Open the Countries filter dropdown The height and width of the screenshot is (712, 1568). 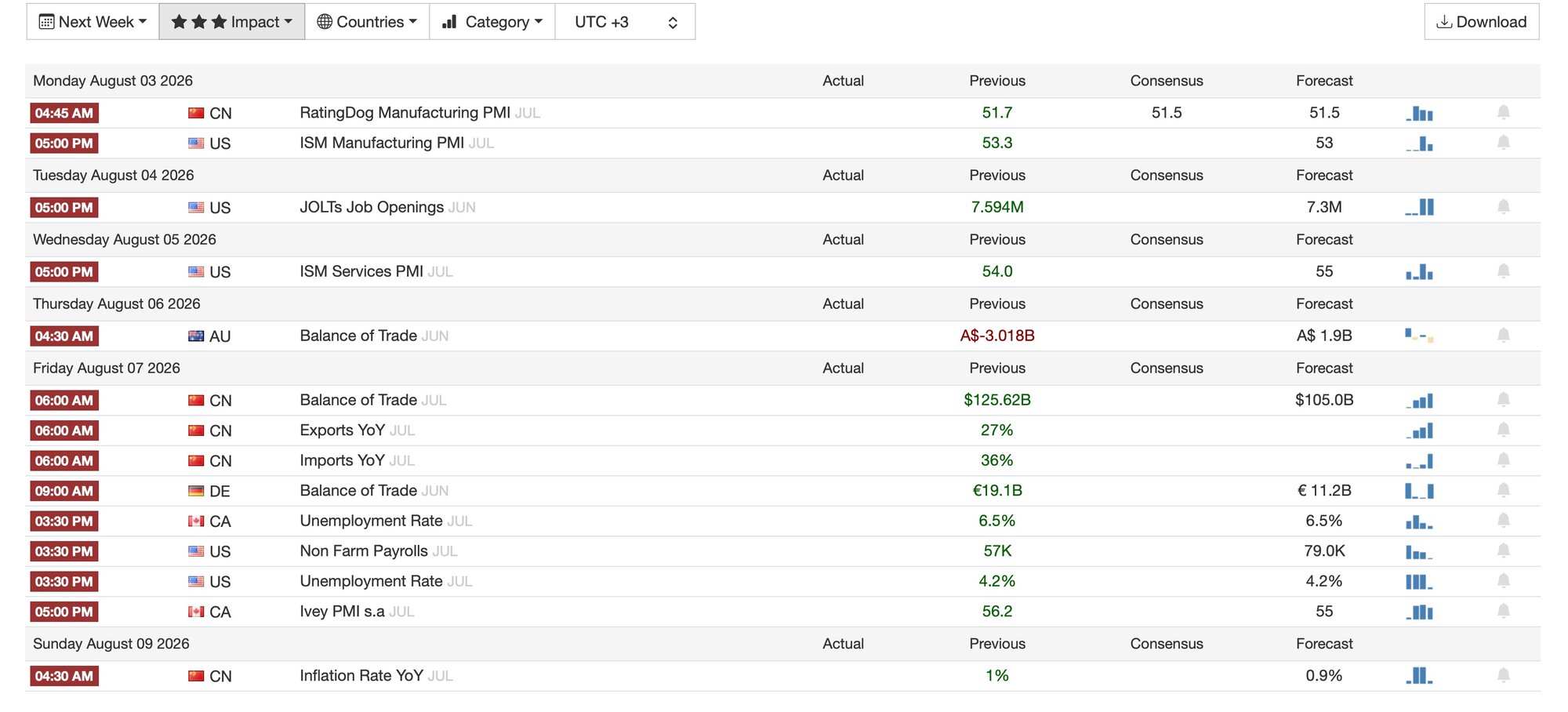tap(367, 22)
